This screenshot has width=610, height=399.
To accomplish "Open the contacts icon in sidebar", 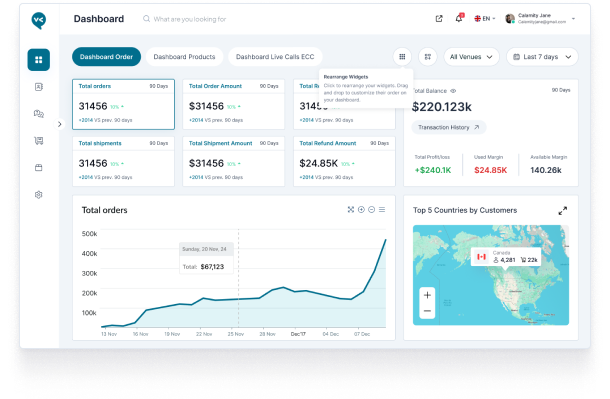I will click(39, 87).
